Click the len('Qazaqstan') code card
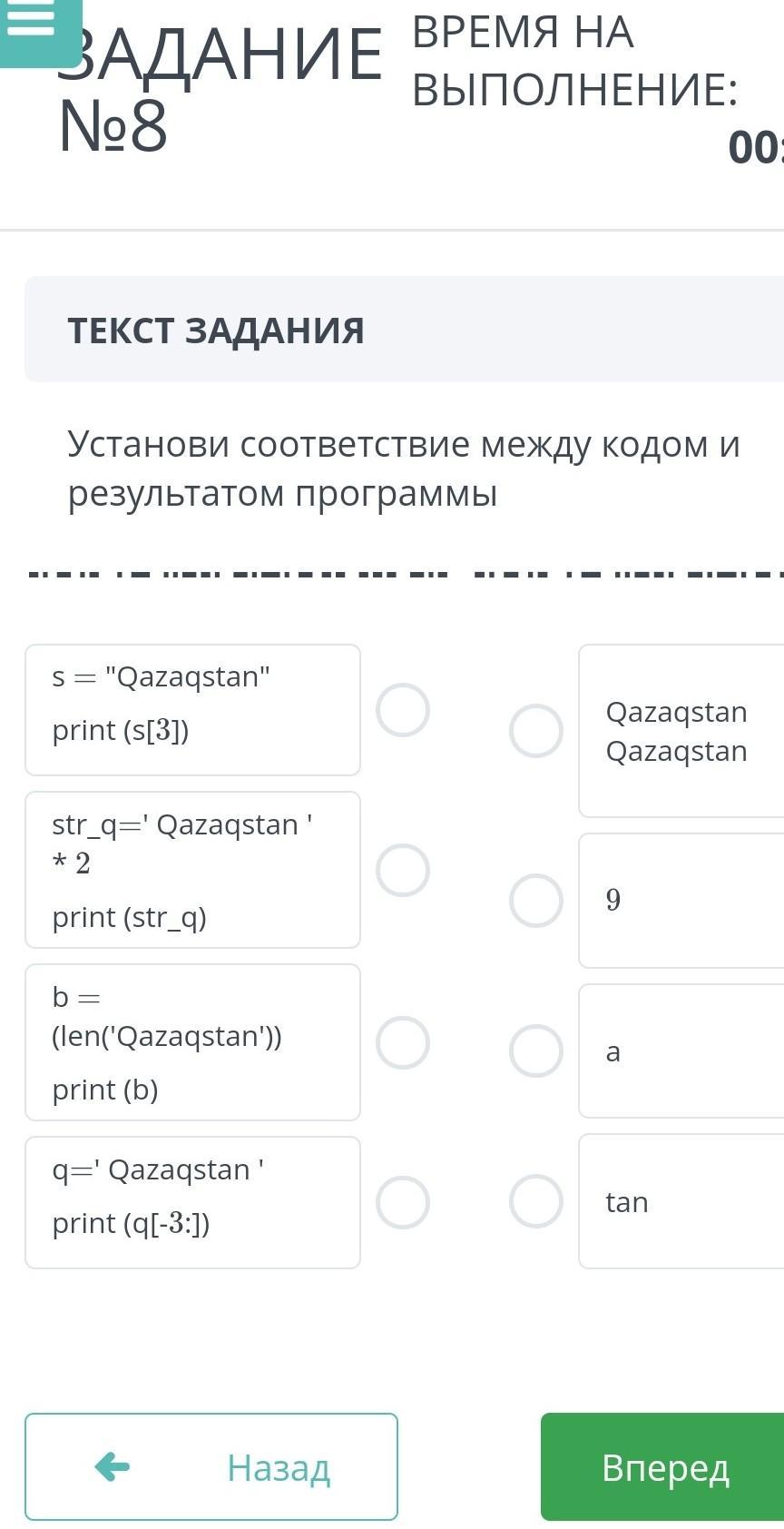The width and height of the screenshot is (784, 1529). (192, 1042)
